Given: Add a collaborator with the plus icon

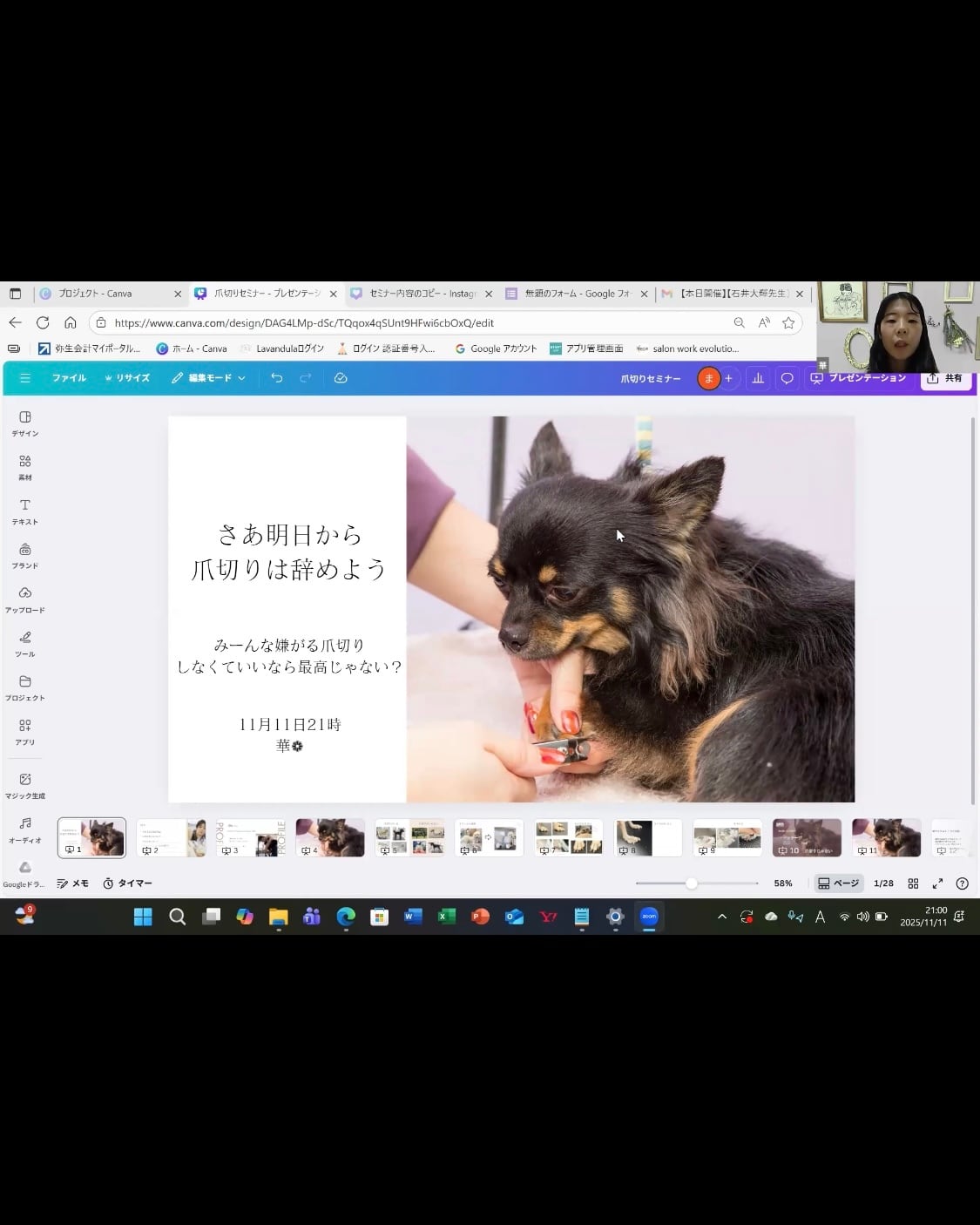Looking at the screenshot, I should click(729, 378).
